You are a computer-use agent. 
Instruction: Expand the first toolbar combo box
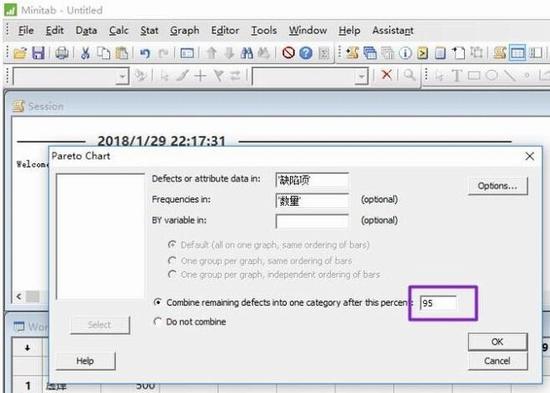coord(122,76)
